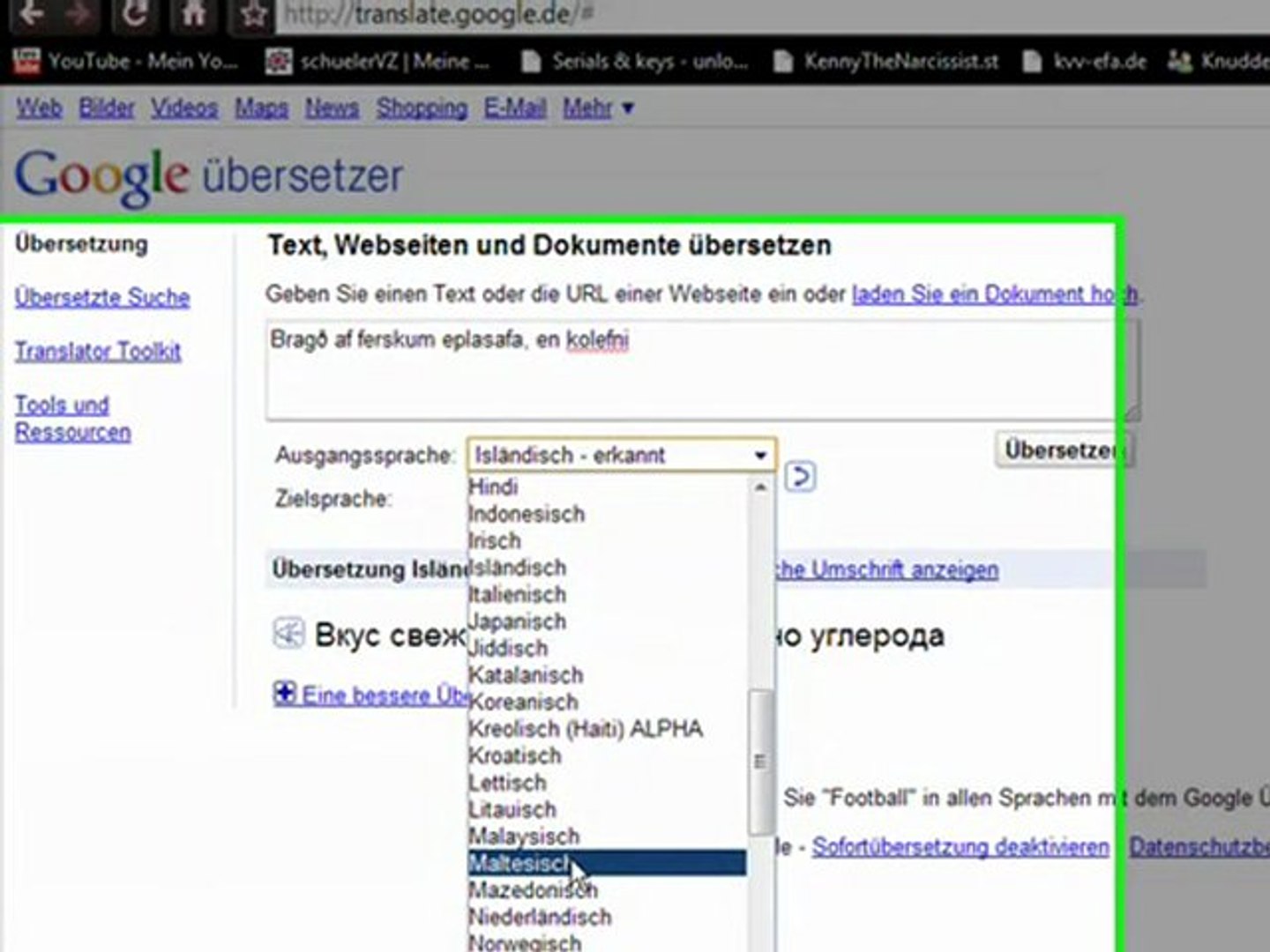Image resolution: width=1270 pixels, height=952 pixels.
Task: Open Google Maps link
Action: tap(261, 108)
